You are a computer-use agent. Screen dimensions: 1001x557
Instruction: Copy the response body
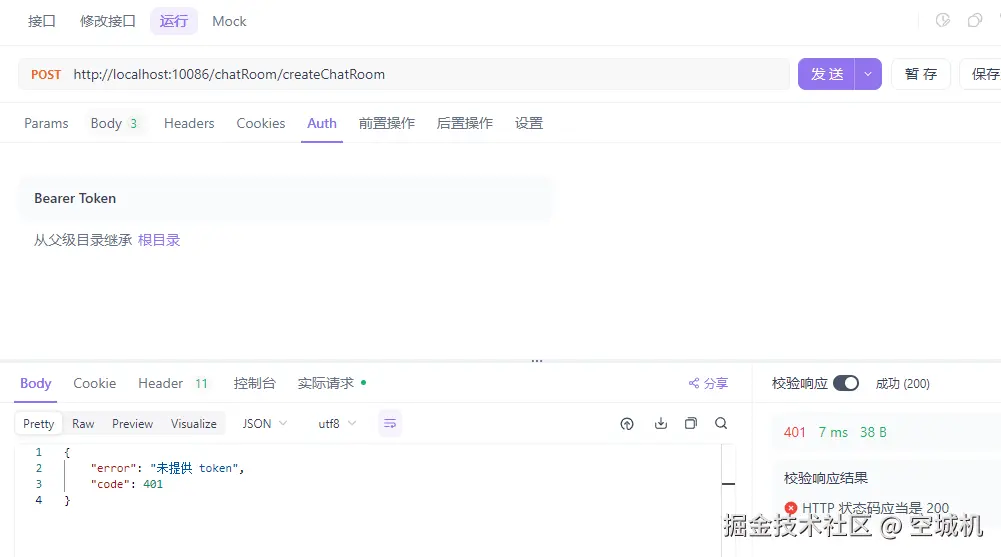[x=691, y=424]
